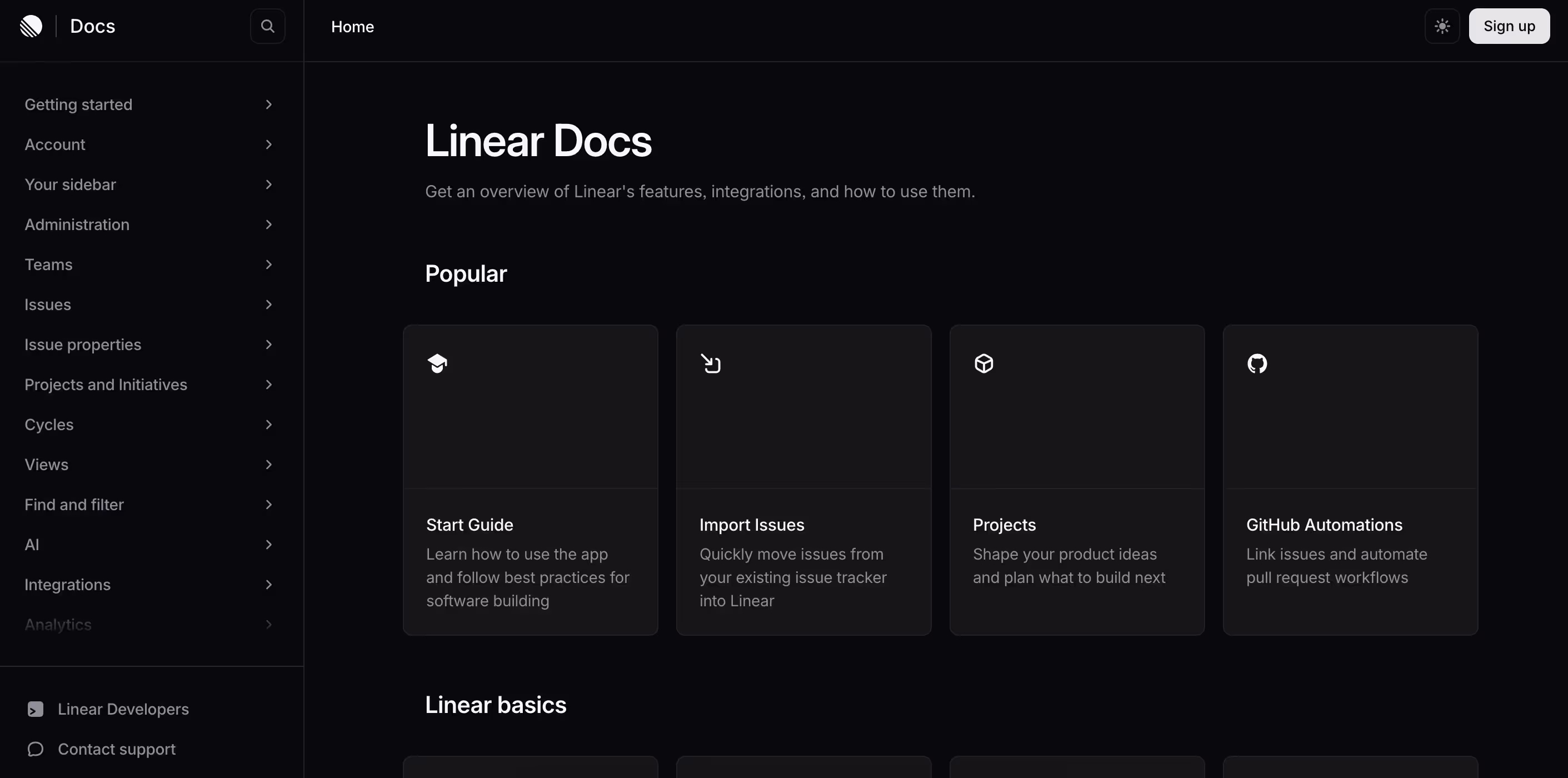This screenshot has height=778, width=1568.
Task: Click the speech bubble icon next to Contact support
Action: tap(34, 749)
